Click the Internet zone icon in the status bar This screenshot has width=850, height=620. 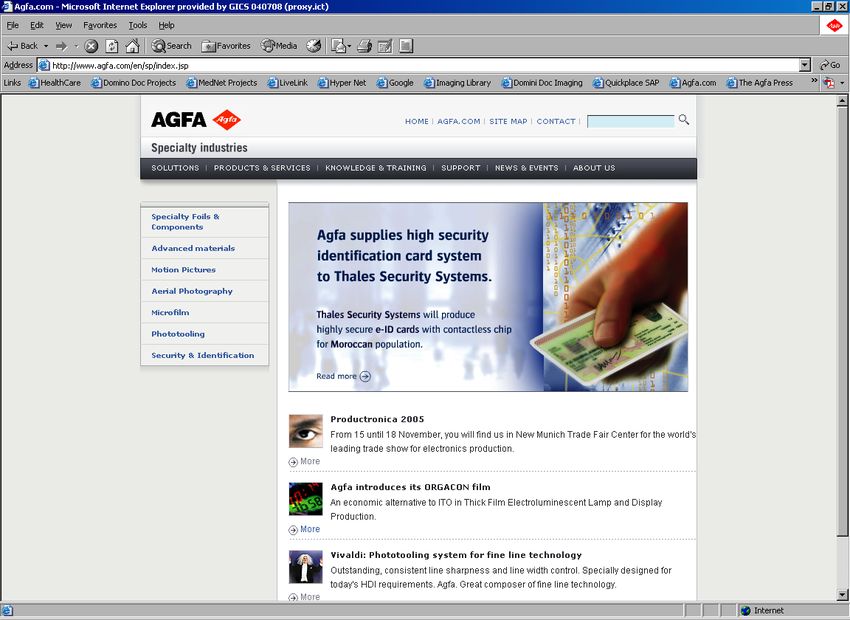[x=746, y=611]
